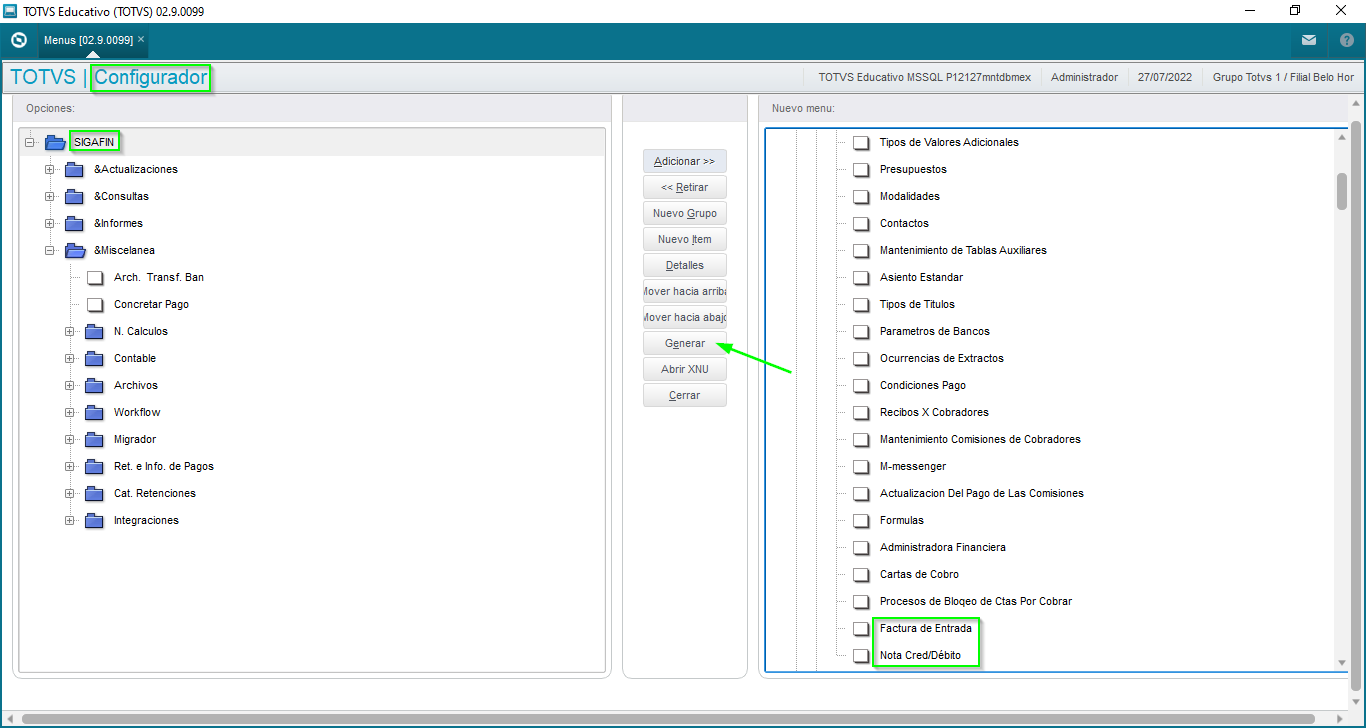Click the &Consultas folder icon
This screenshot has width=1366, height=728.
75,196
